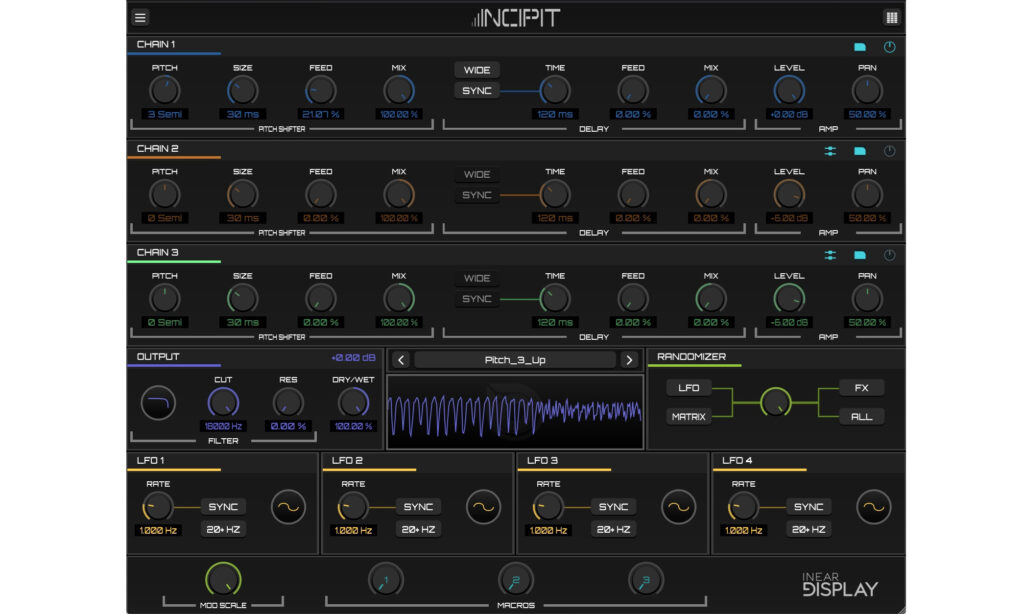The height and width of the screenshot is (614, 1024).
Task: Click the Chain 1 cyan preset icon
Action: coord(859,47)
